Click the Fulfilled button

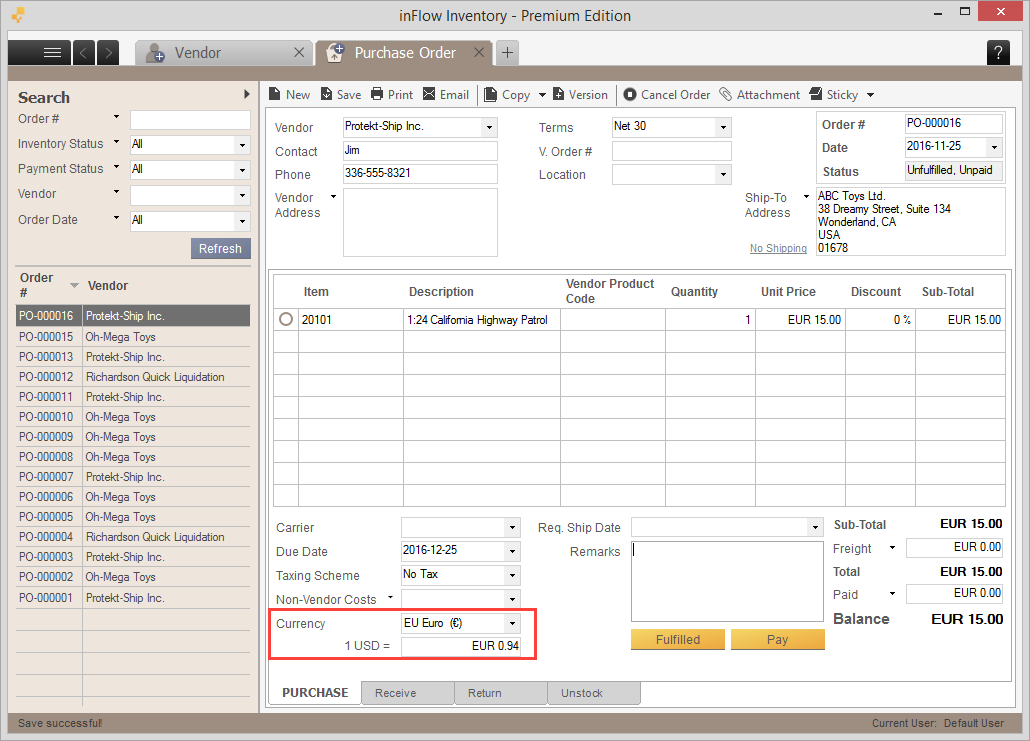678,639
